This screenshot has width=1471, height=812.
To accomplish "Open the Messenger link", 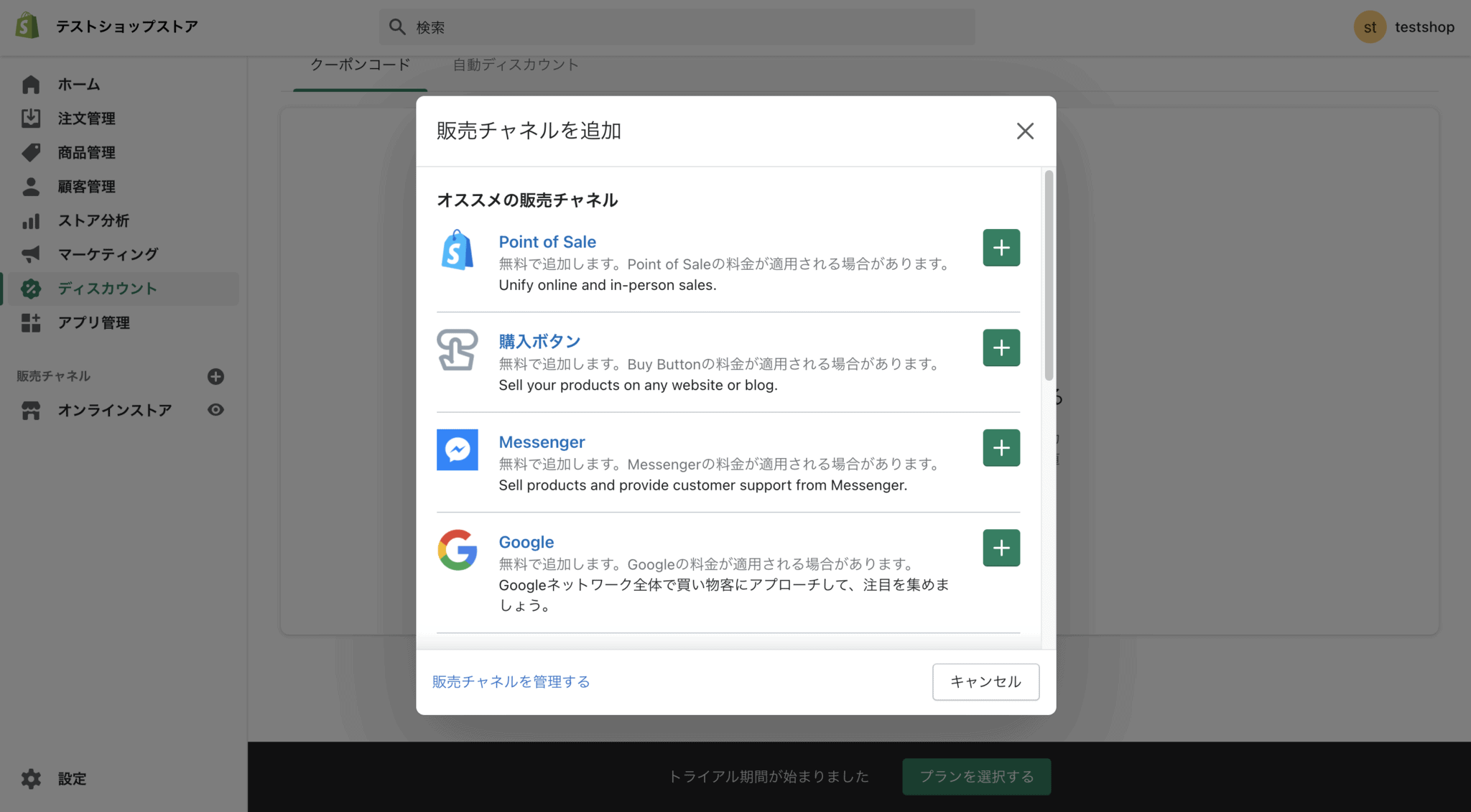I will [x=542, y=442].
